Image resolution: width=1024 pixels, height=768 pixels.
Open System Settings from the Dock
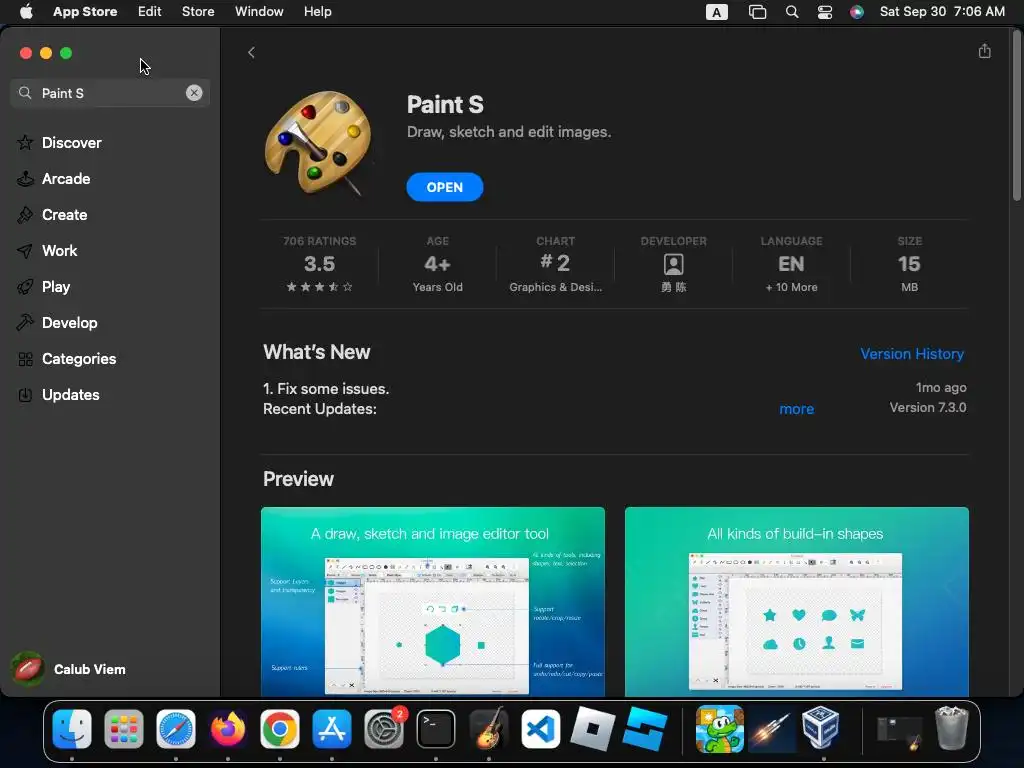click(384, 729)
